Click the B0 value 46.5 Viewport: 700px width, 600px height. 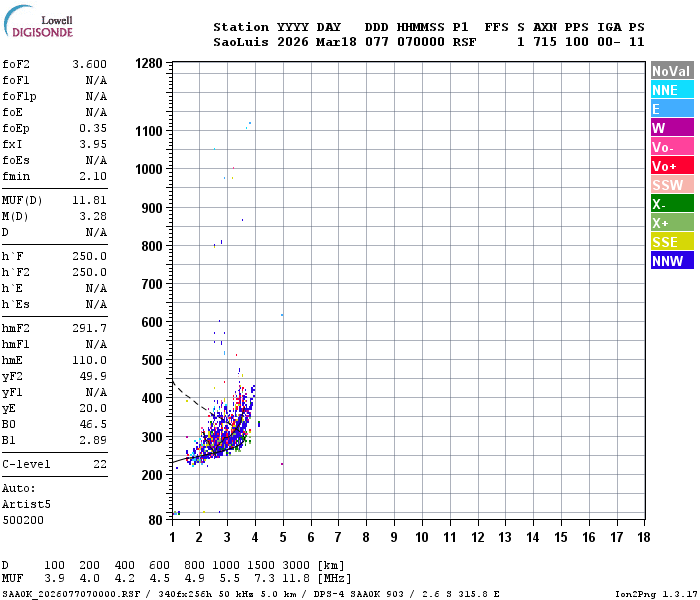coord(93,424)
